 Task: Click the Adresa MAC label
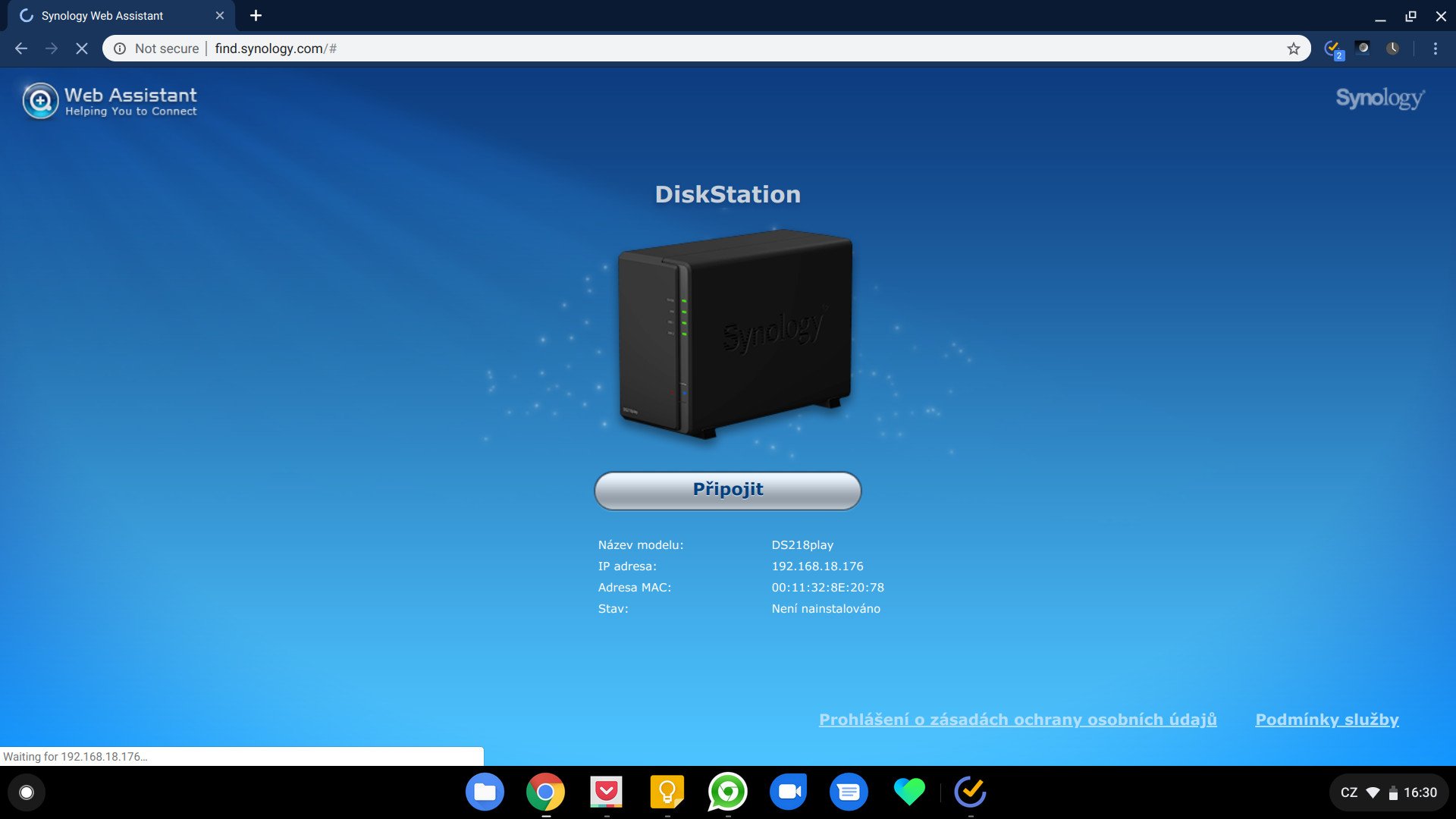pos(635,588)
